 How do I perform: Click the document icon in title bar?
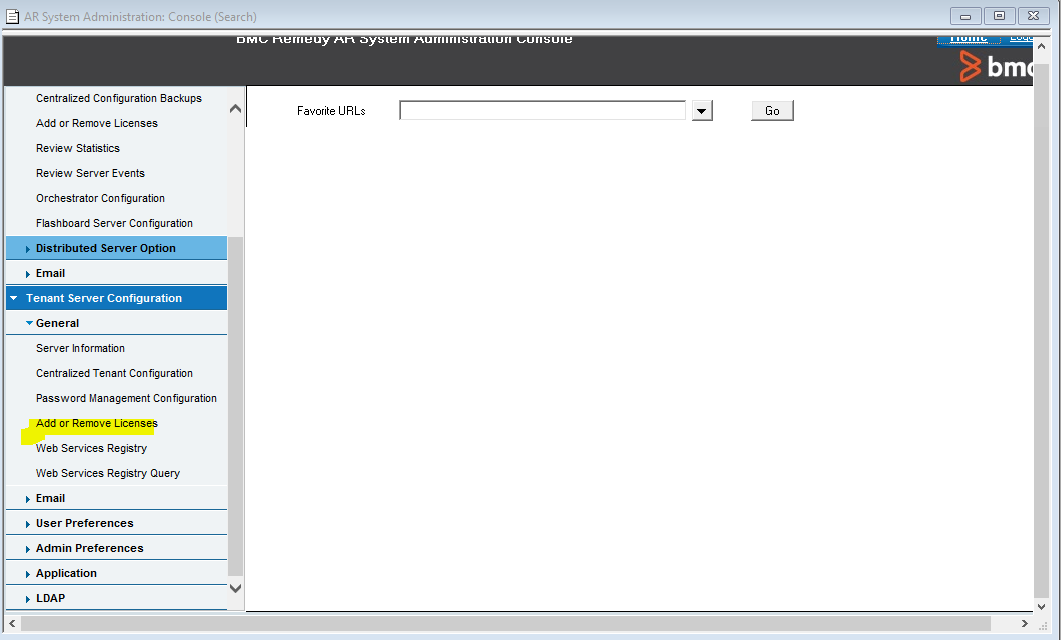point(12,16)
